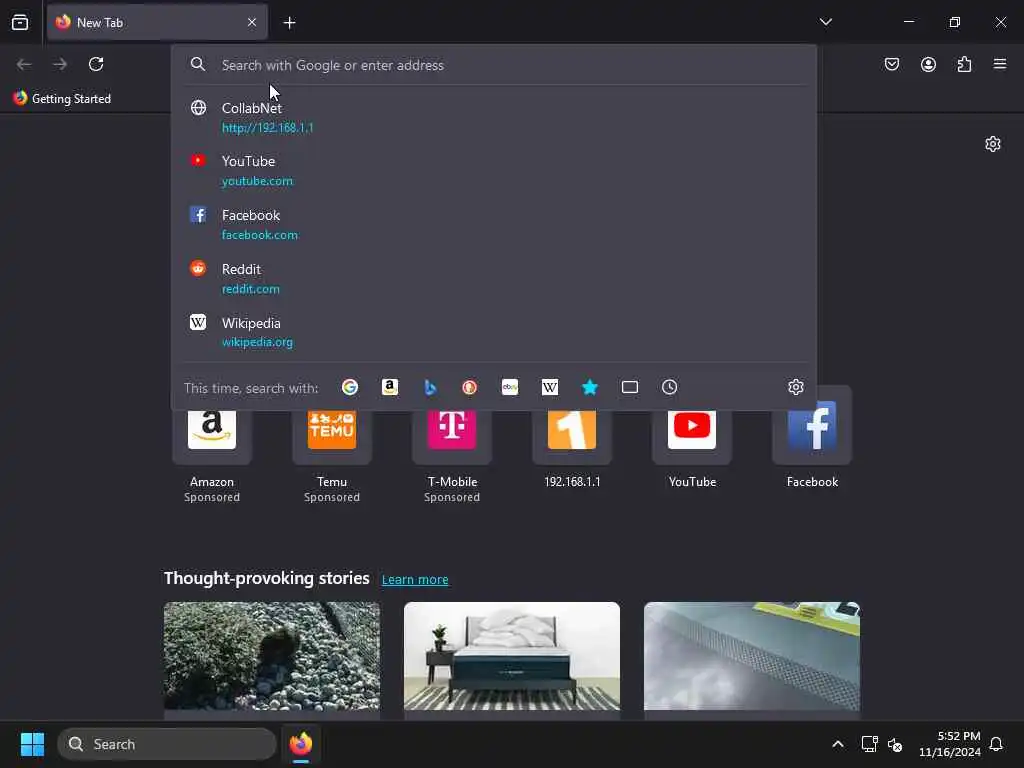The width and height of the screenshot is (1024, 768).
Task: Show hidden system tray icons
Action: (x=838, y=744)
